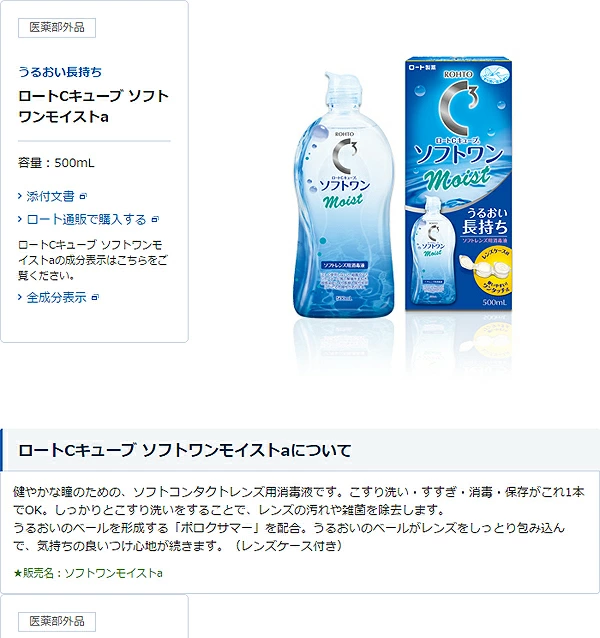Image resolution: width=600 pixels, height=638 pixels.
Task: Click the external-link icon after ロート通販で購入する
Action: coord(155,220)
